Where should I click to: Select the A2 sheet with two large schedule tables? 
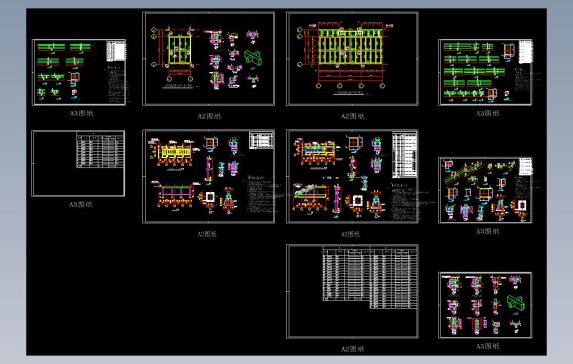352,291
